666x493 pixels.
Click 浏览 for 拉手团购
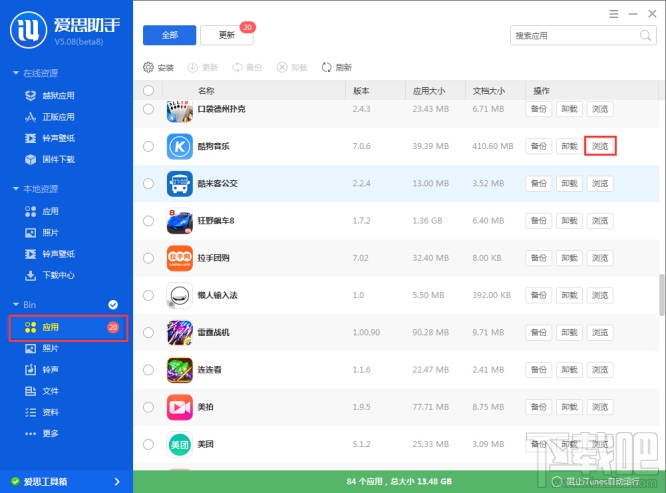[x=600, y=258]
